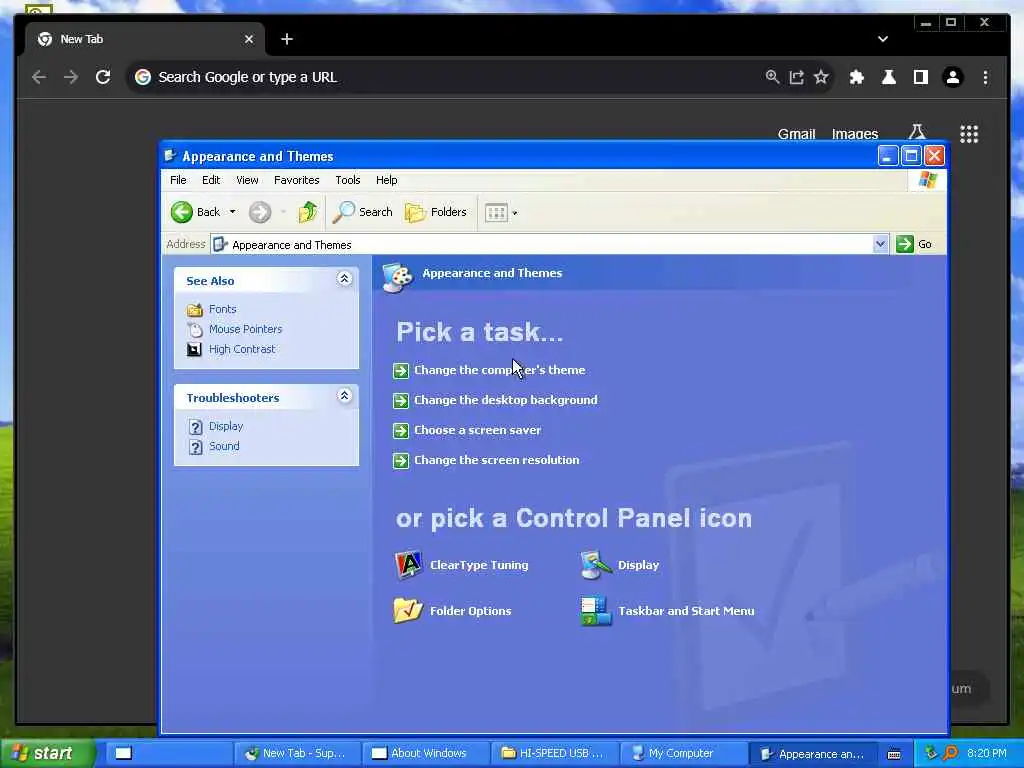The width and height of the screenshot is (1024, 768).
Task: Click the green Go arrow button
Action: (x=904, y=244)
